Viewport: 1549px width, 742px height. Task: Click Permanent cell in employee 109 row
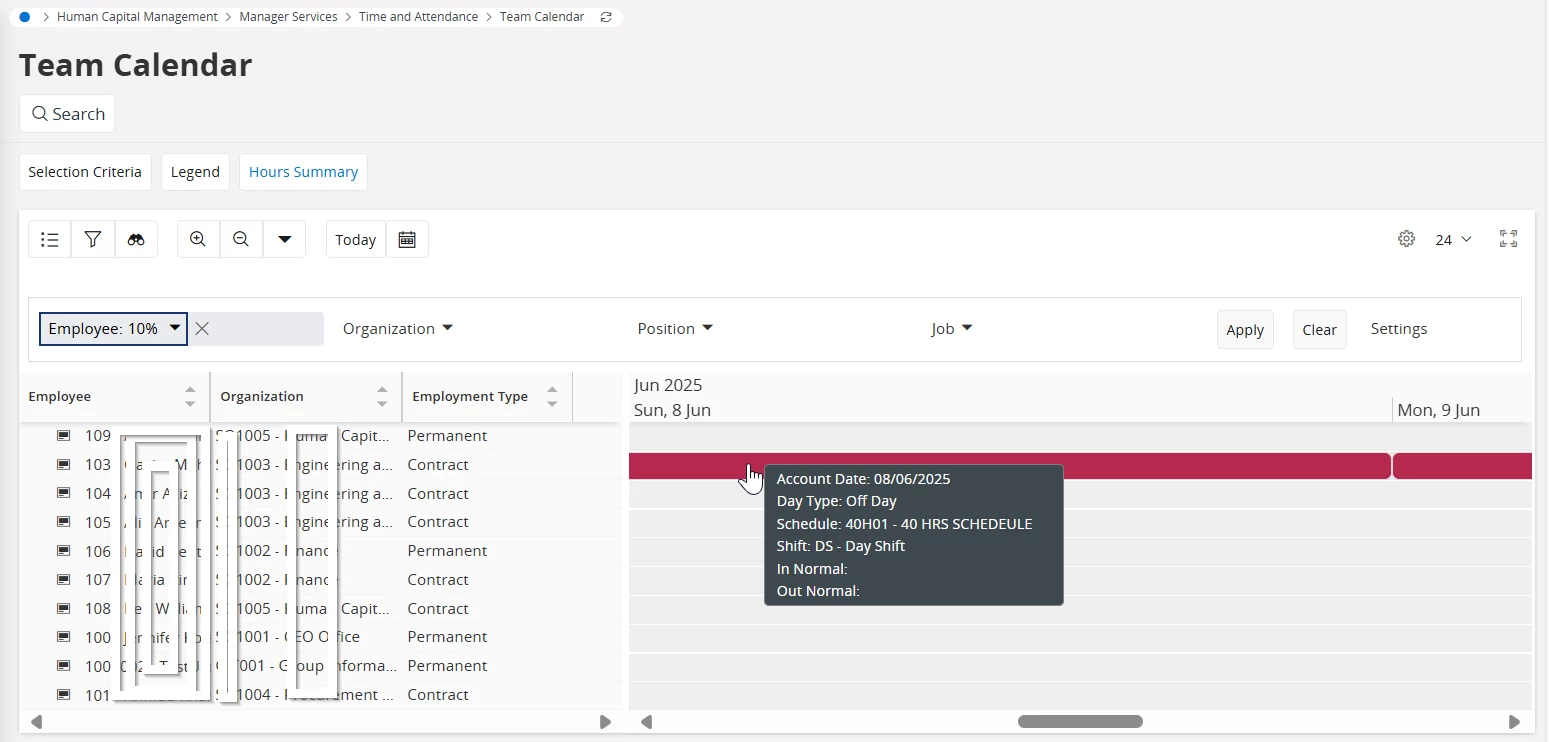click(448, 436)
